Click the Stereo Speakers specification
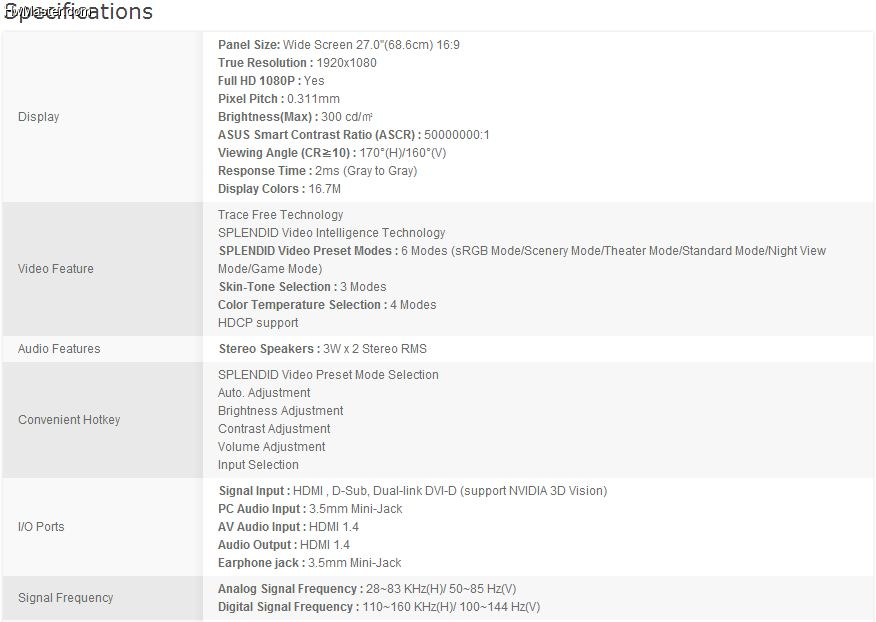The height and width of the screenshot is (622, 876). (x=322, y=349)
